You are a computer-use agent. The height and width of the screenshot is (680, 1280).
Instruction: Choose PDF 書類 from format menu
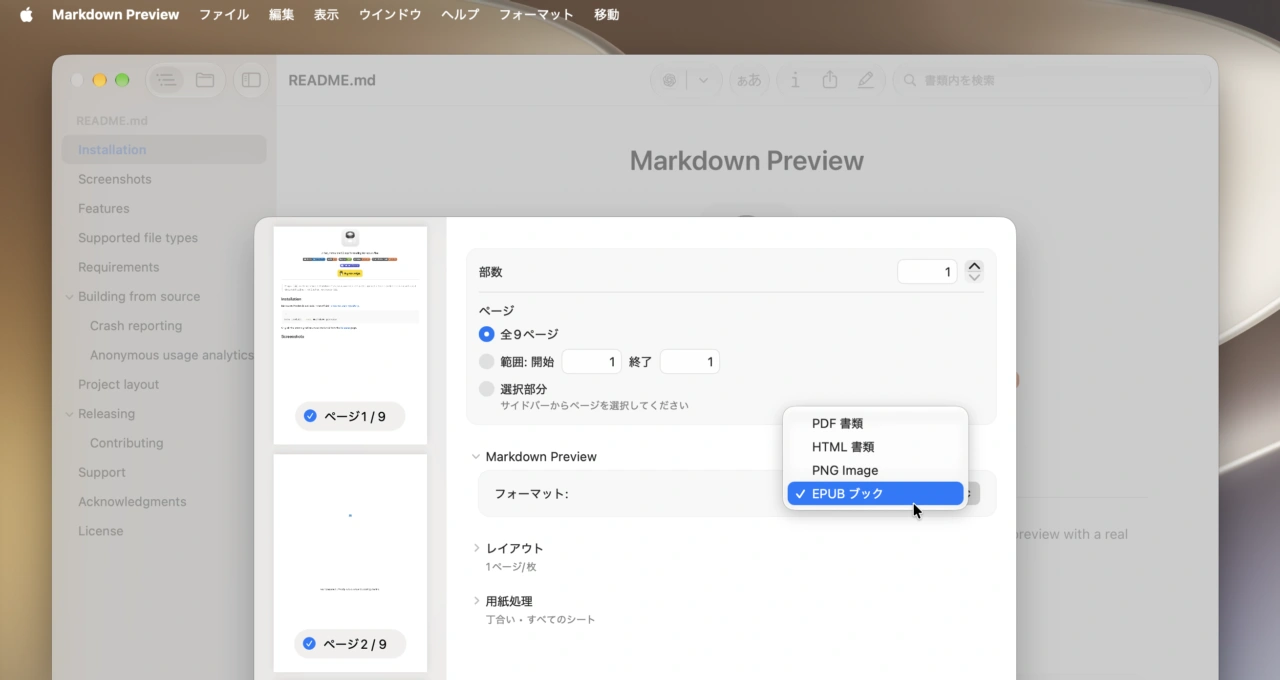point(875,423)
